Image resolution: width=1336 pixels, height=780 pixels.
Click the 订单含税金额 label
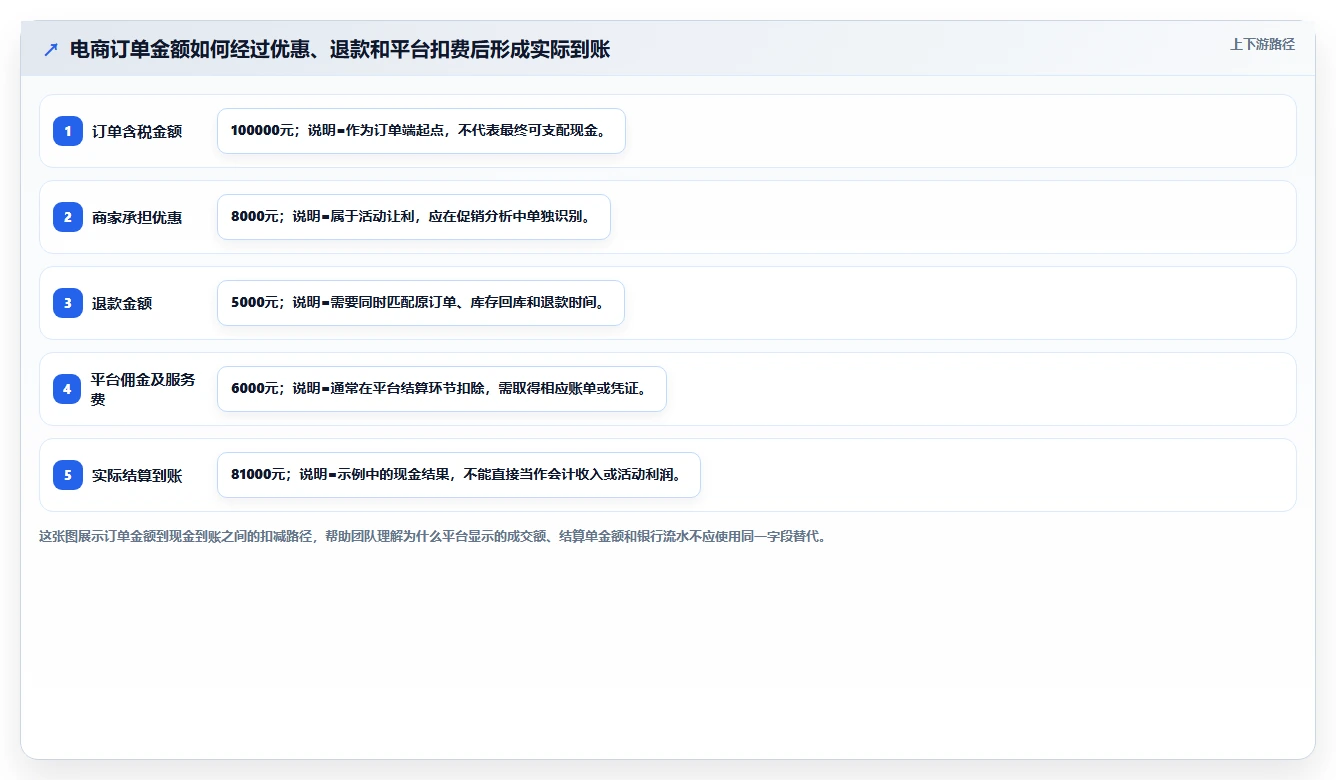pyautogui.click(x=137, y=131)
